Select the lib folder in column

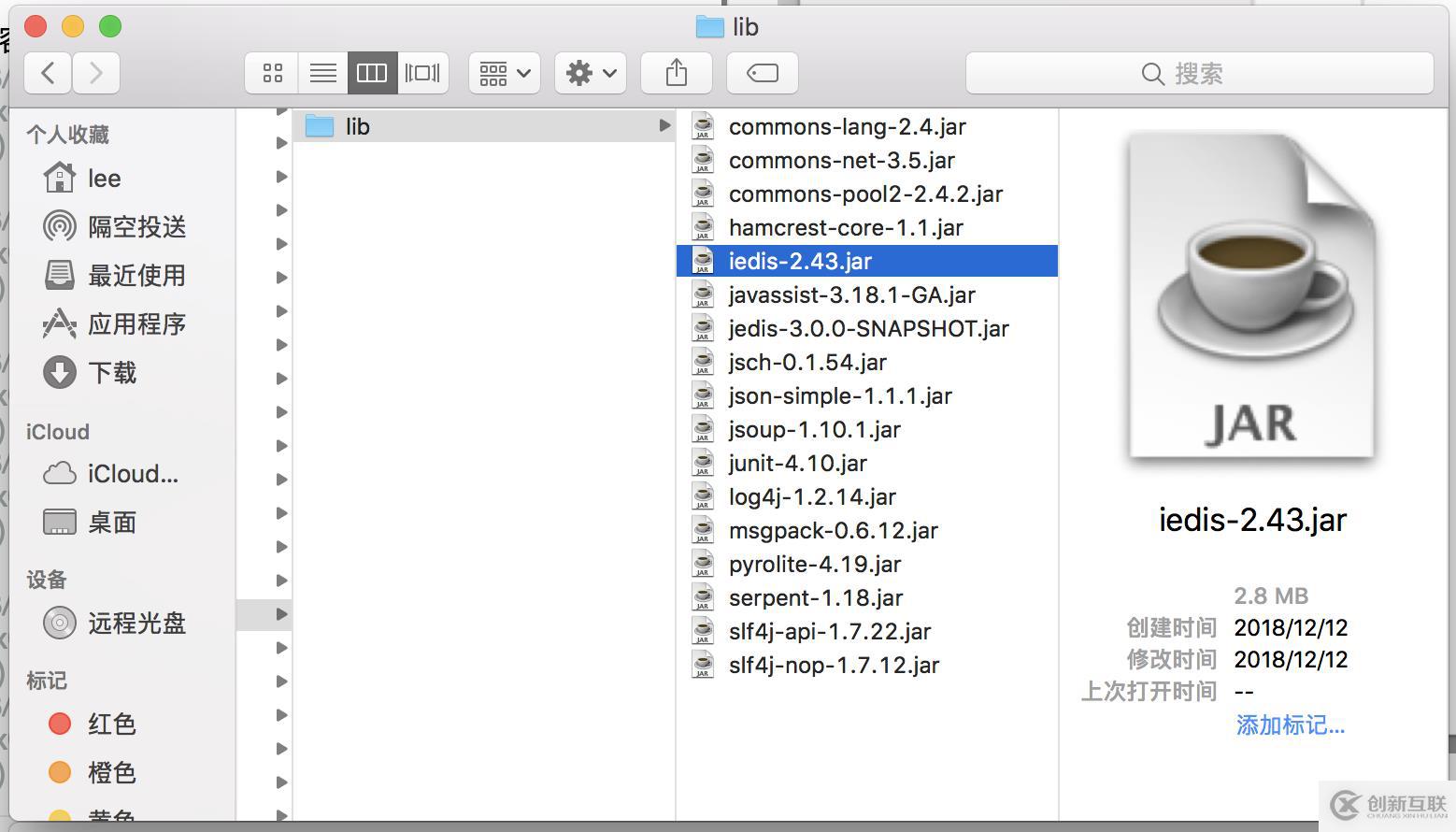pyautogui.click(x=484, y=126)
